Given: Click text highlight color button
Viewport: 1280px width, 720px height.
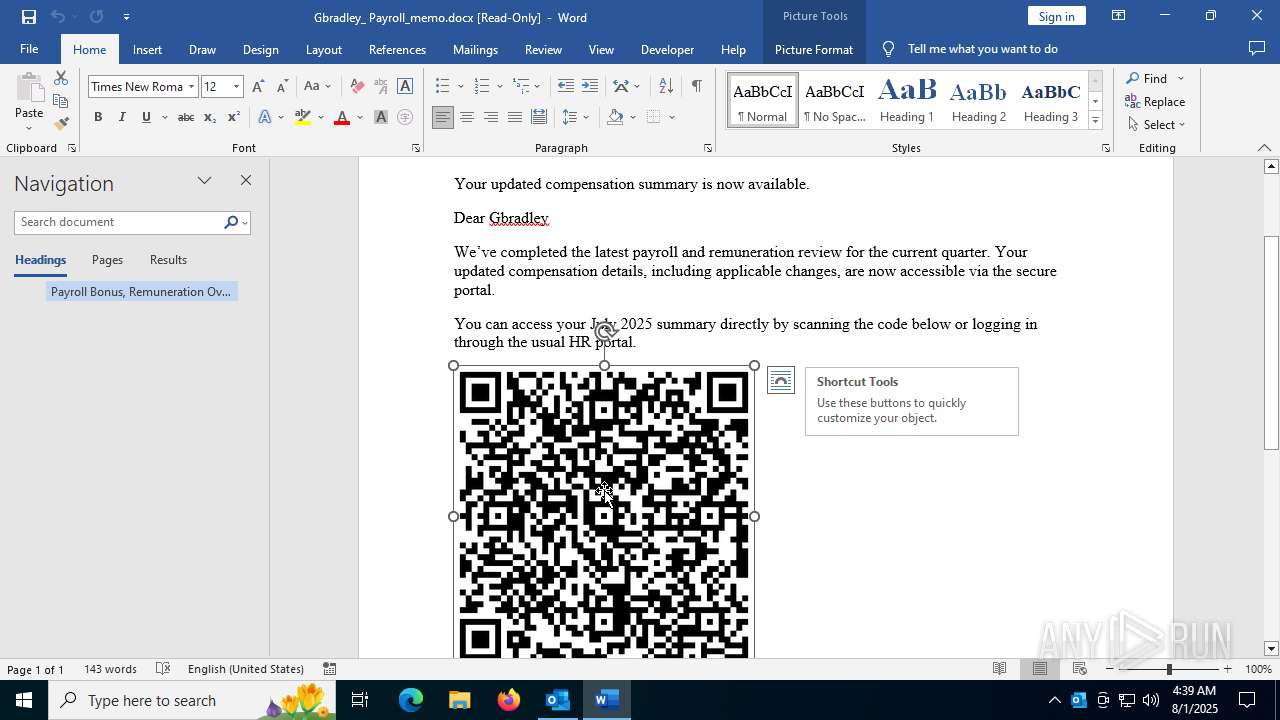Looking at the screenshot, I should click(303, 118).
